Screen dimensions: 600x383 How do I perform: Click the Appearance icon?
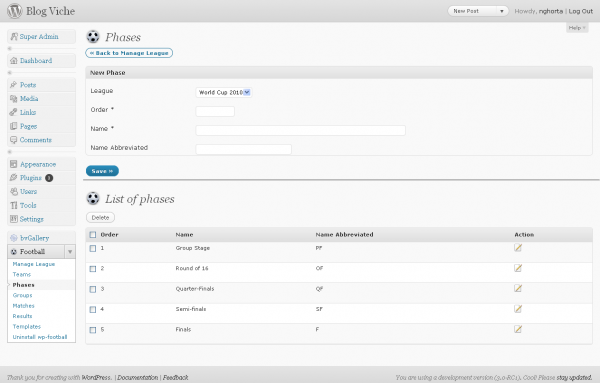14,164
